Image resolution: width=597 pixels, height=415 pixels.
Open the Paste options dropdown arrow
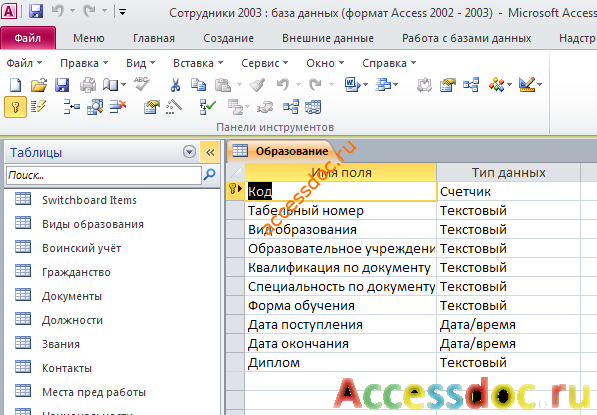(239, 85)
